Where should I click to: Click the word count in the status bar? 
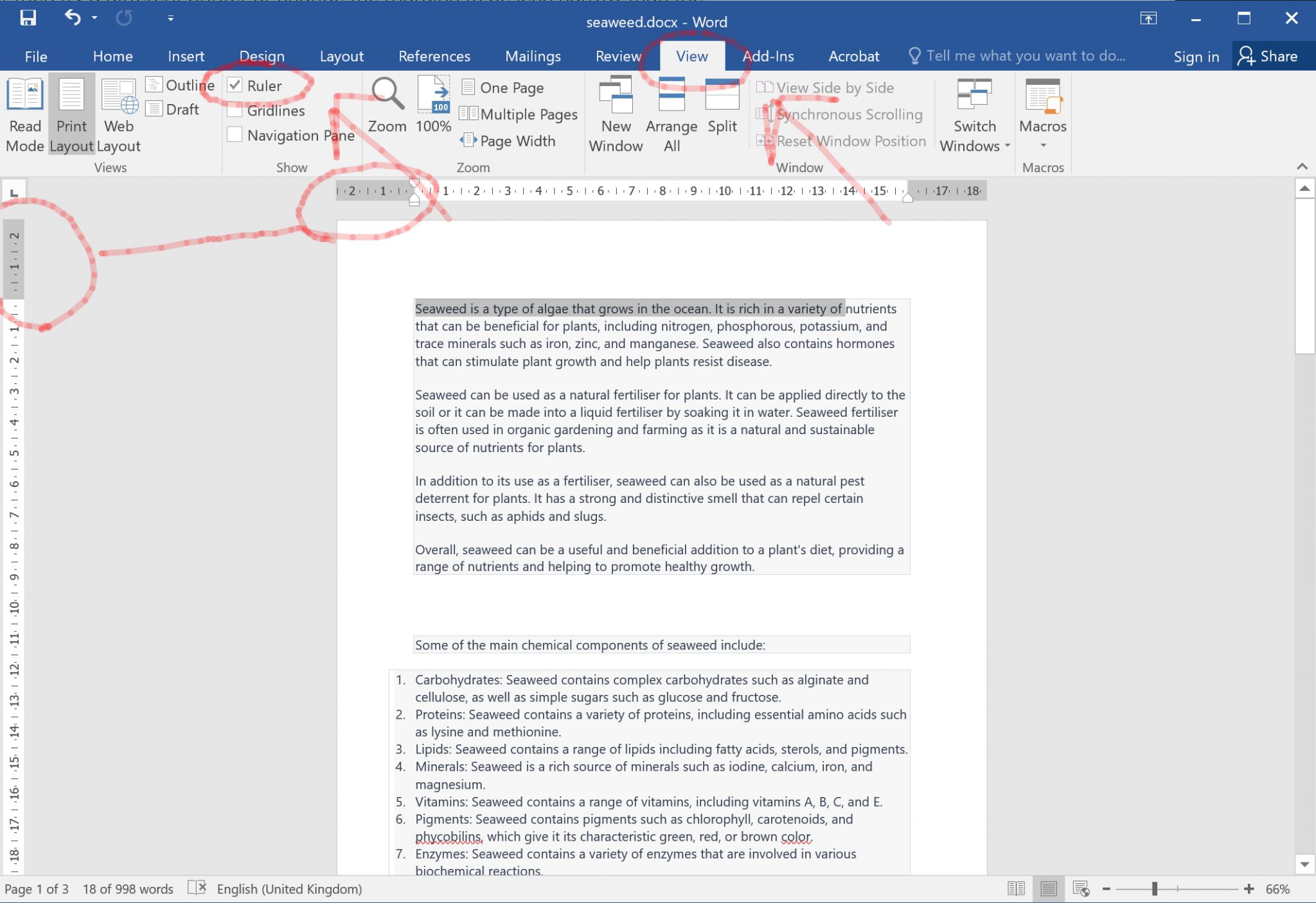tap(126, 889)
